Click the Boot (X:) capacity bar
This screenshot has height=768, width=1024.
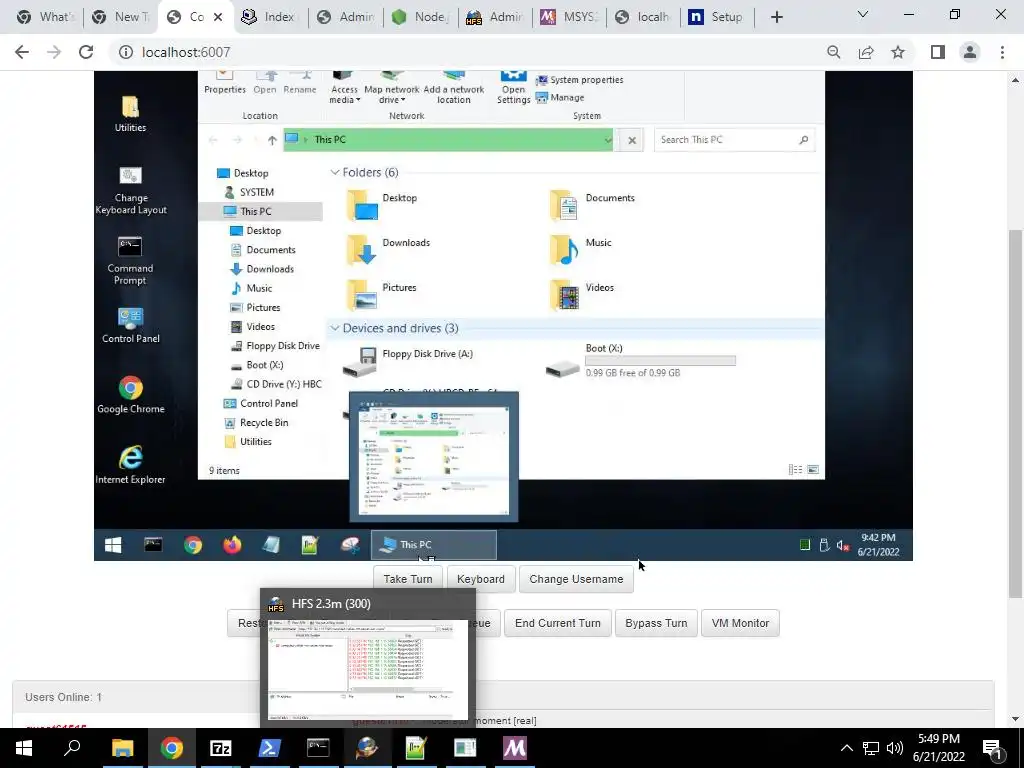[660, 360]
